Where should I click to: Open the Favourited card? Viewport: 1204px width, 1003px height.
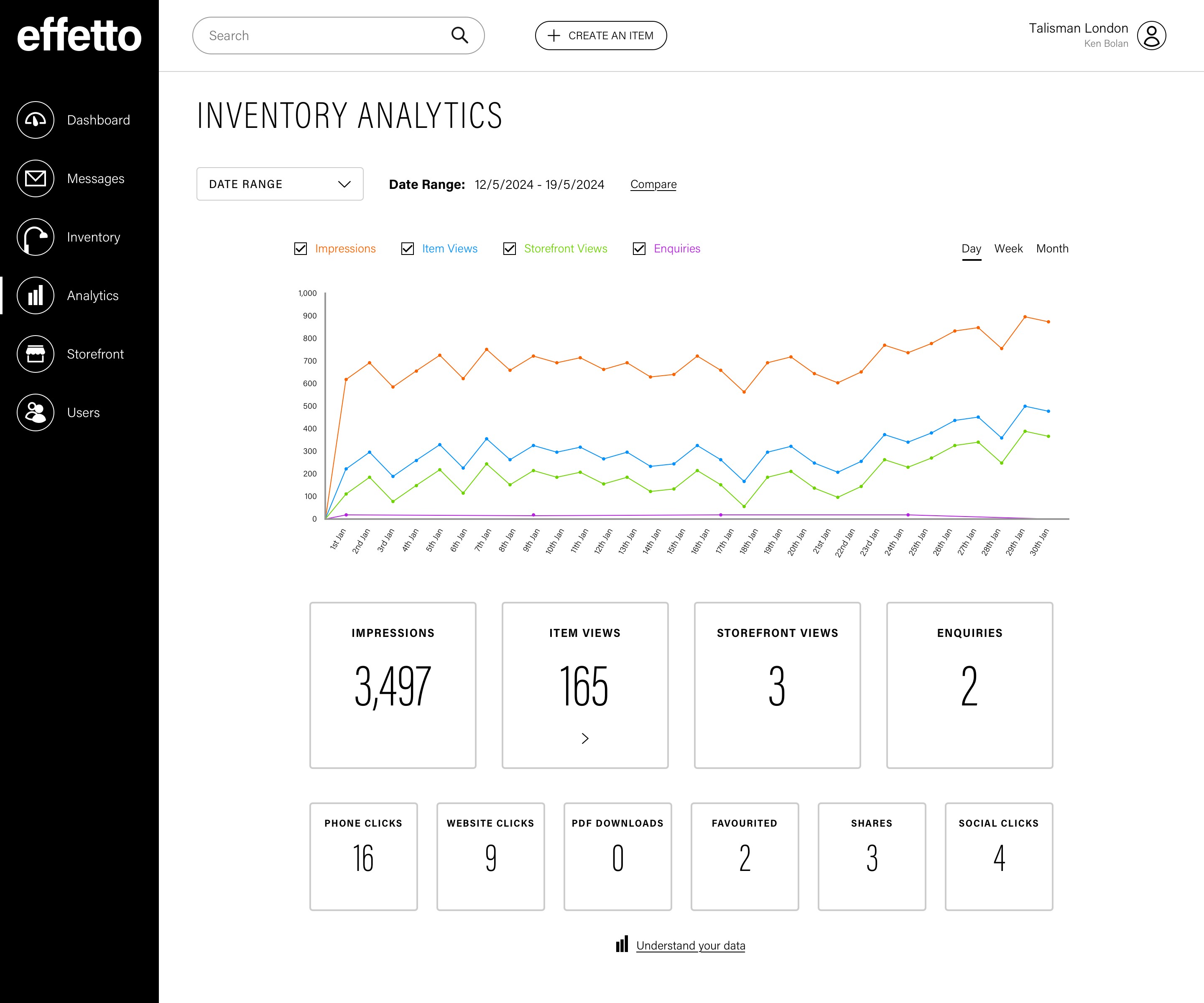(x=745, y=857)
